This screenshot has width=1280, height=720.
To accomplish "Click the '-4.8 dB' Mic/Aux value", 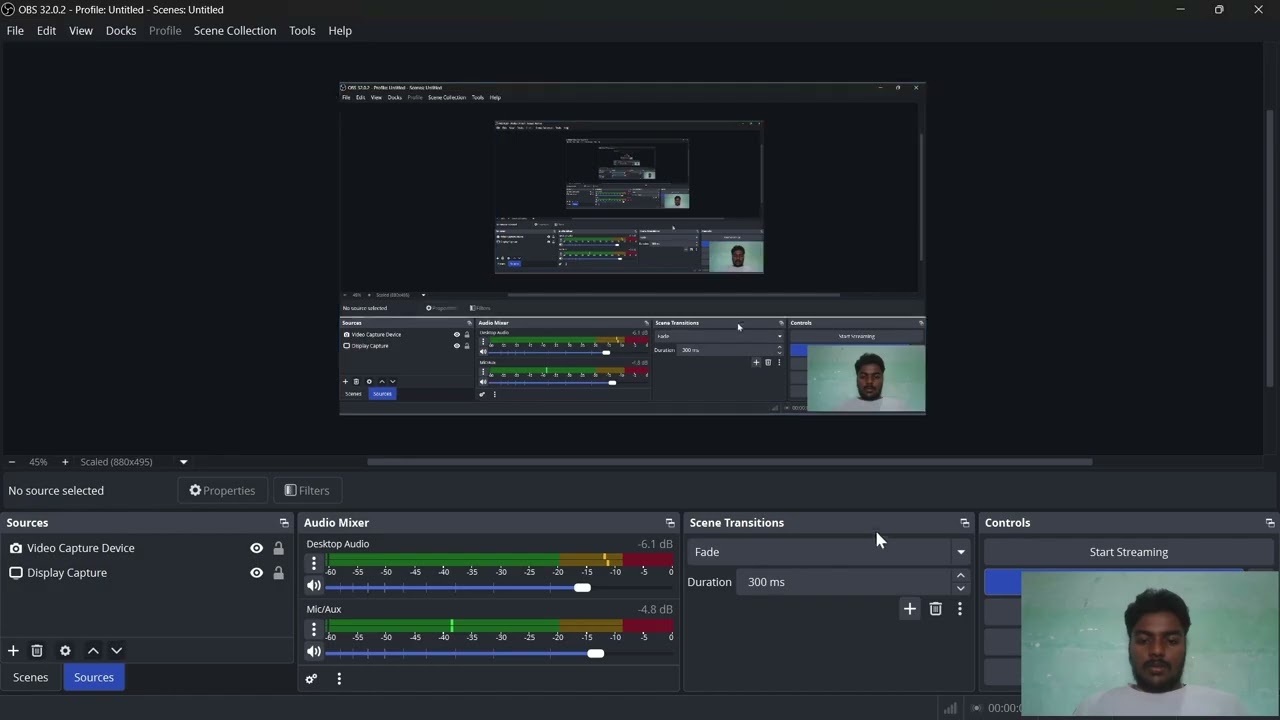I will point(655,609).
